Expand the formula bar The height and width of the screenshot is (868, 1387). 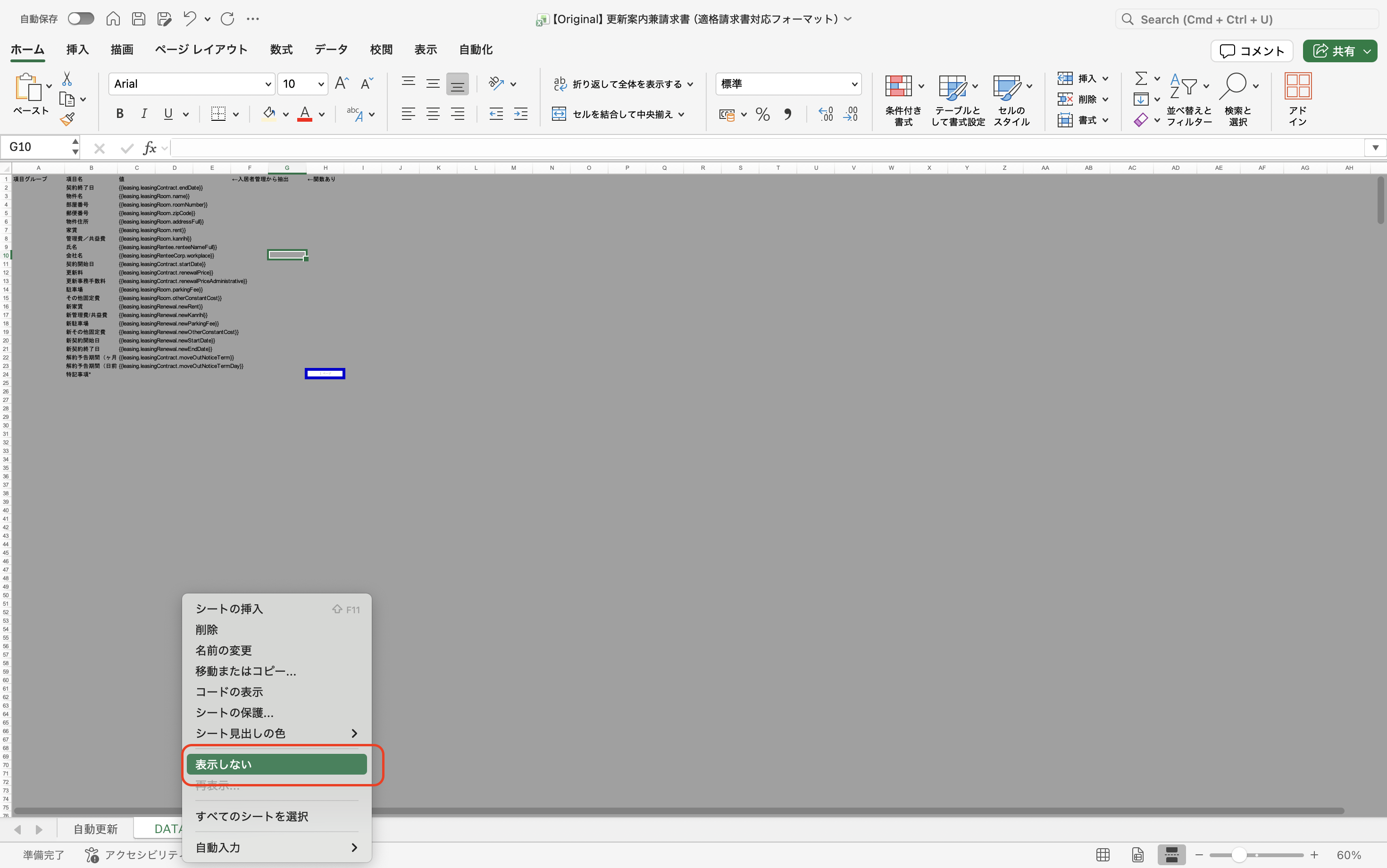click(x=1375, y=148)
